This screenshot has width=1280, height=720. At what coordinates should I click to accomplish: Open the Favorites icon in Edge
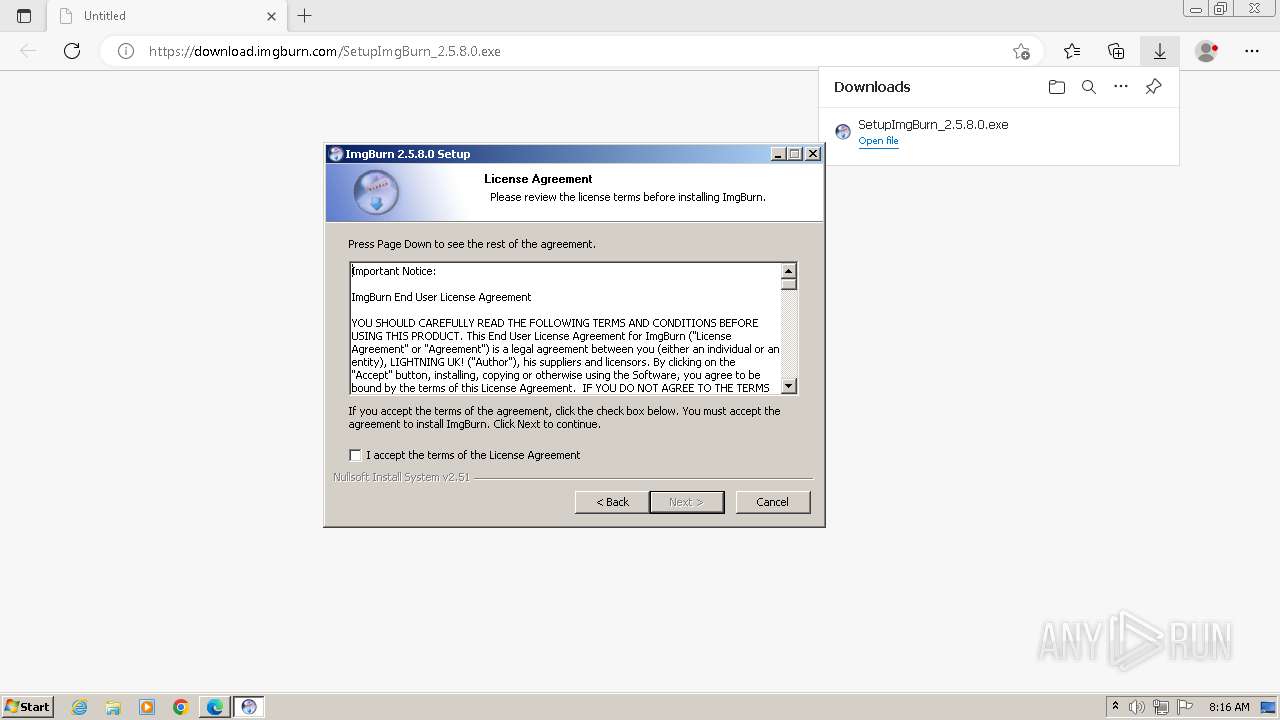[1072, 51]
